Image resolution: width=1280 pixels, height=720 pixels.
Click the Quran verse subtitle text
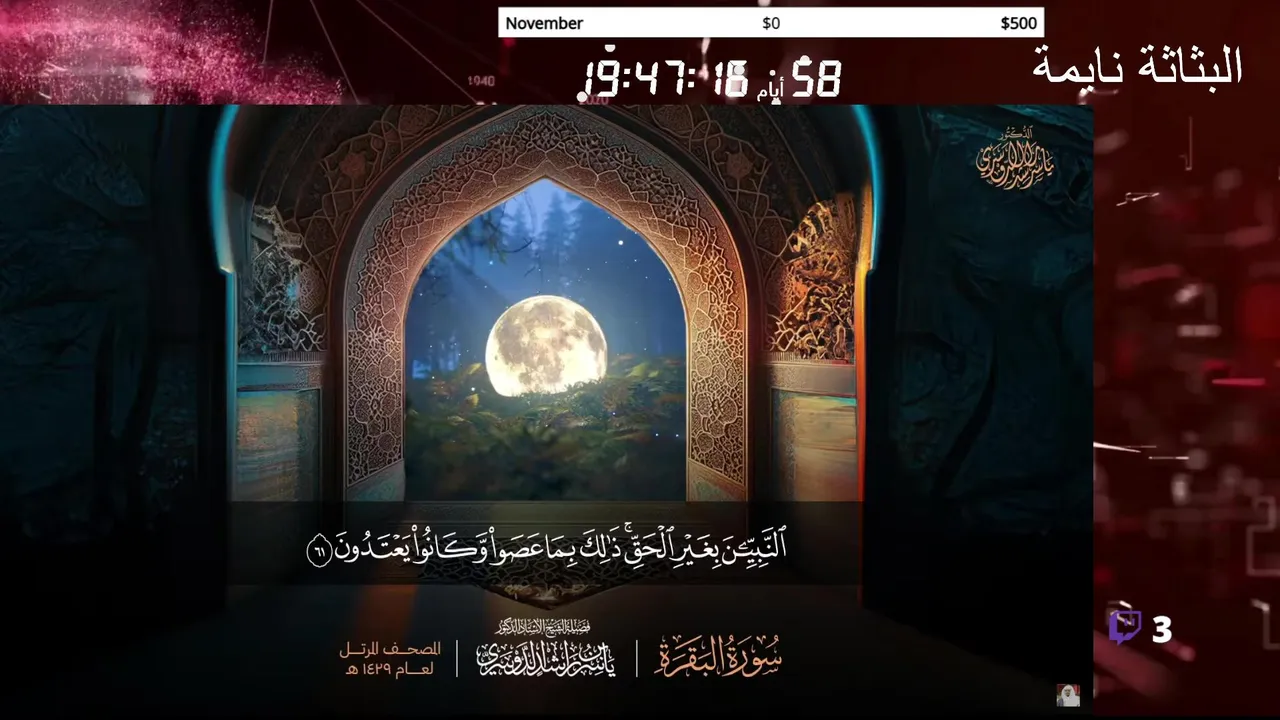[547, 547]
